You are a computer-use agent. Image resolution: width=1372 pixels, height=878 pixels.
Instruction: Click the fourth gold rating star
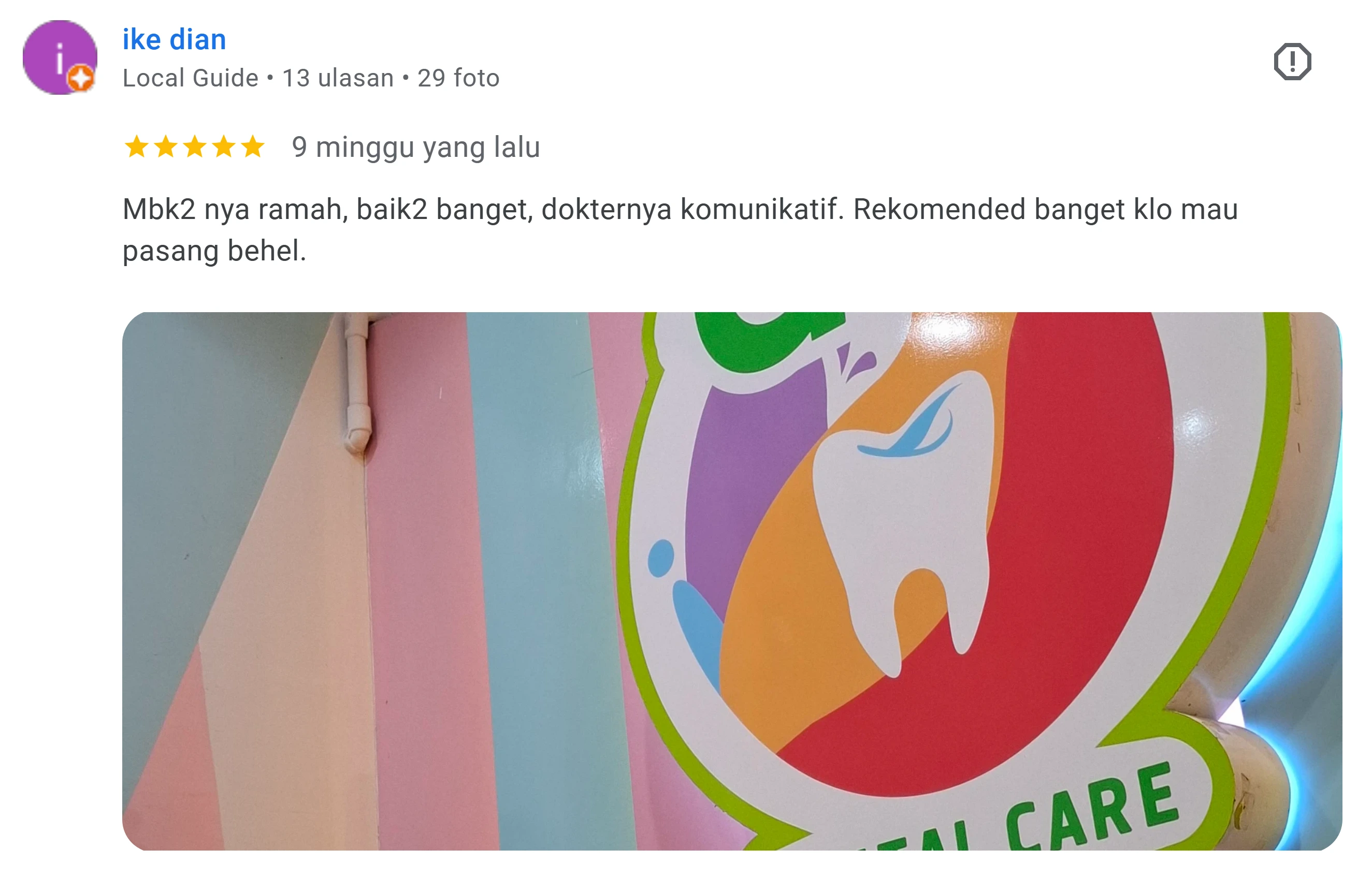tap(224, 147)
